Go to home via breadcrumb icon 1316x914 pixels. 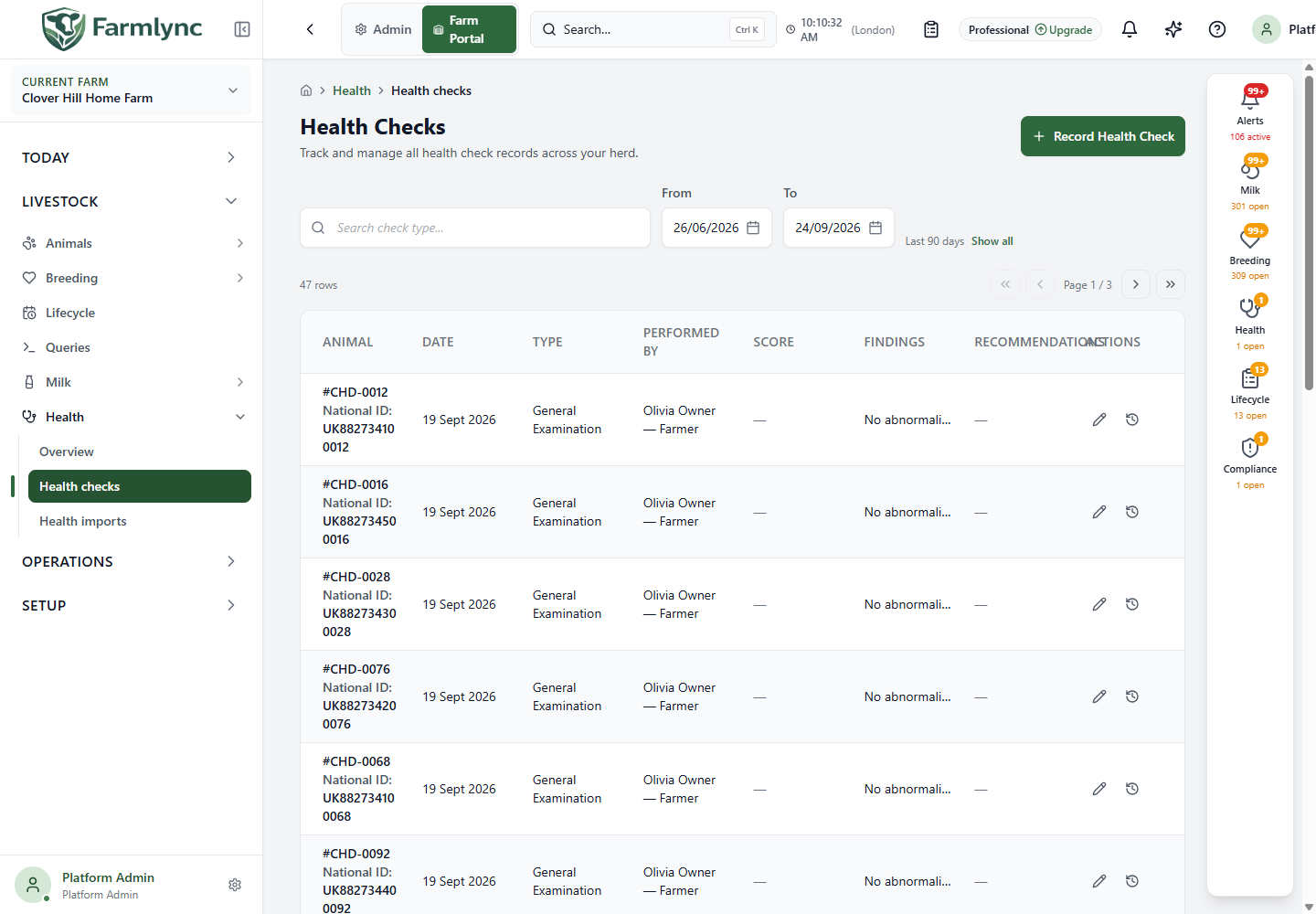[x=306, y=90]
